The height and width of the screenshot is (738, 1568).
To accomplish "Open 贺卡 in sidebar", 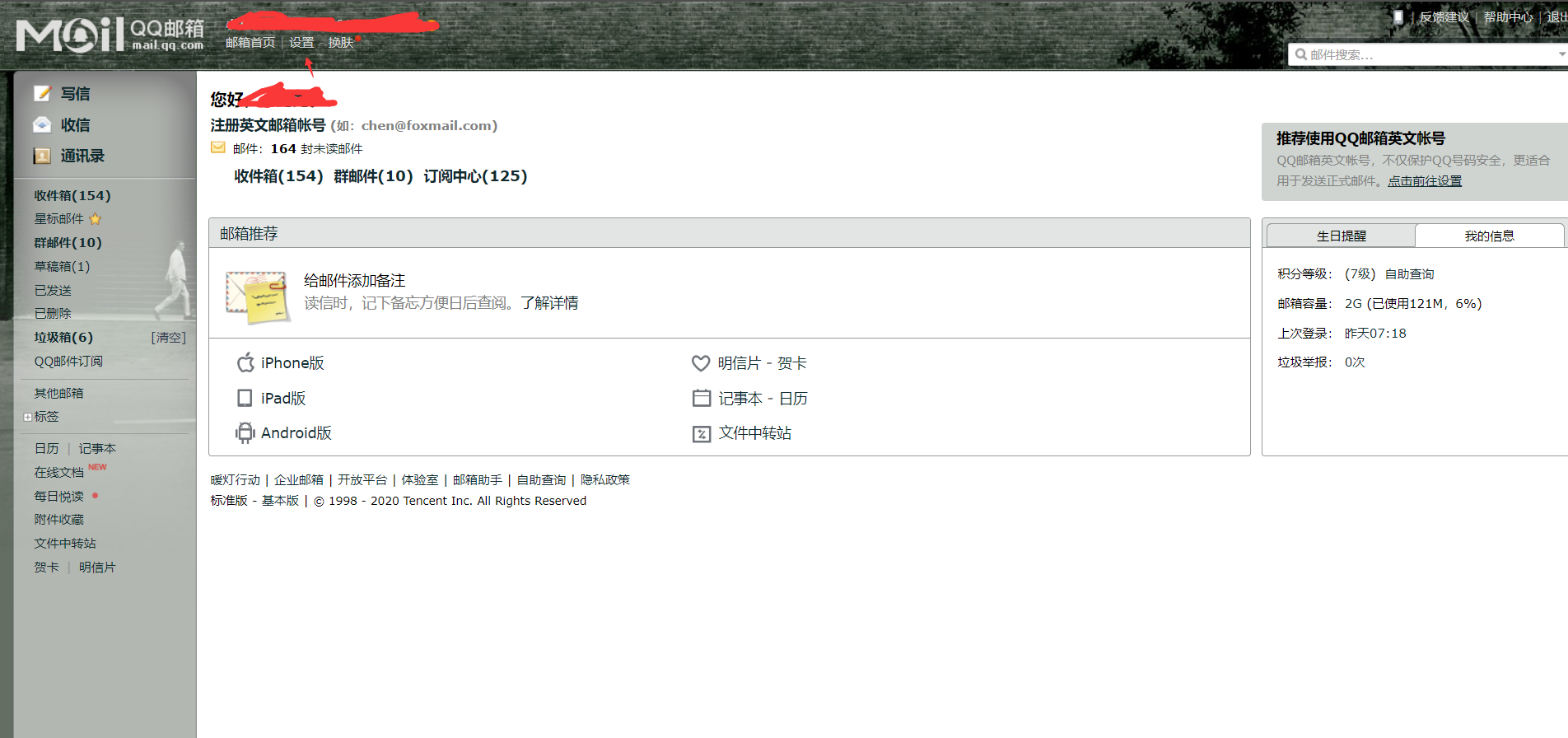I will (x=46, y=568).
